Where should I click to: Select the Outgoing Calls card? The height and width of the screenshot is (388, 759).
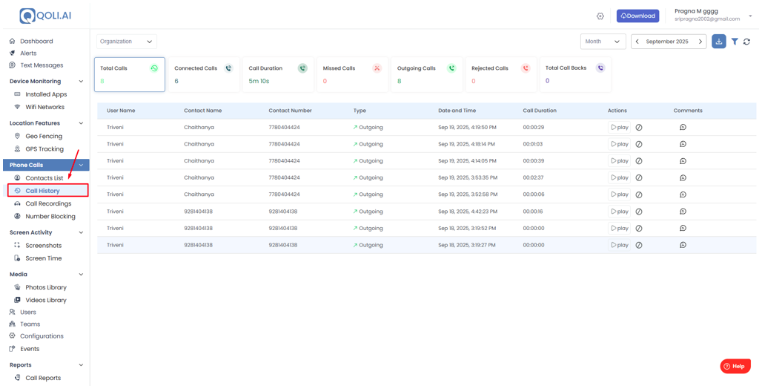click(x=426, y=75)
